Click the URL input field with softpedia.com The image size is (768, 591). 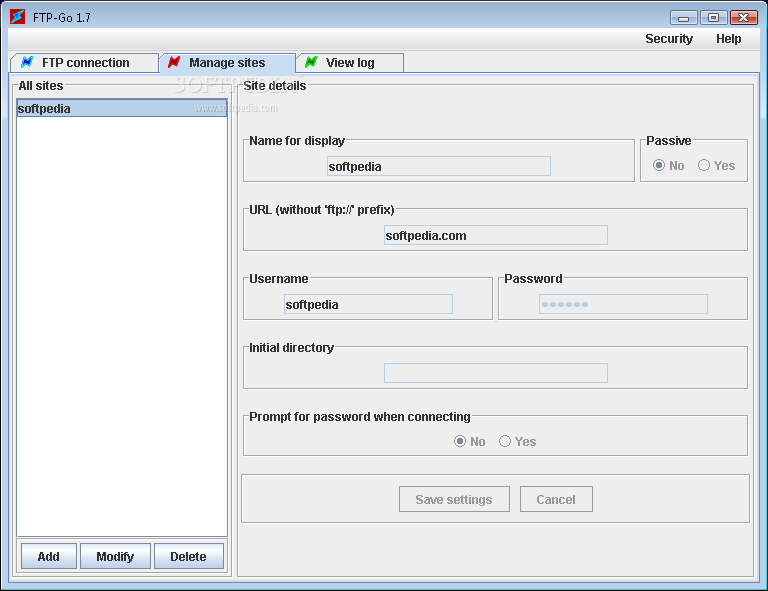point(496,235)
